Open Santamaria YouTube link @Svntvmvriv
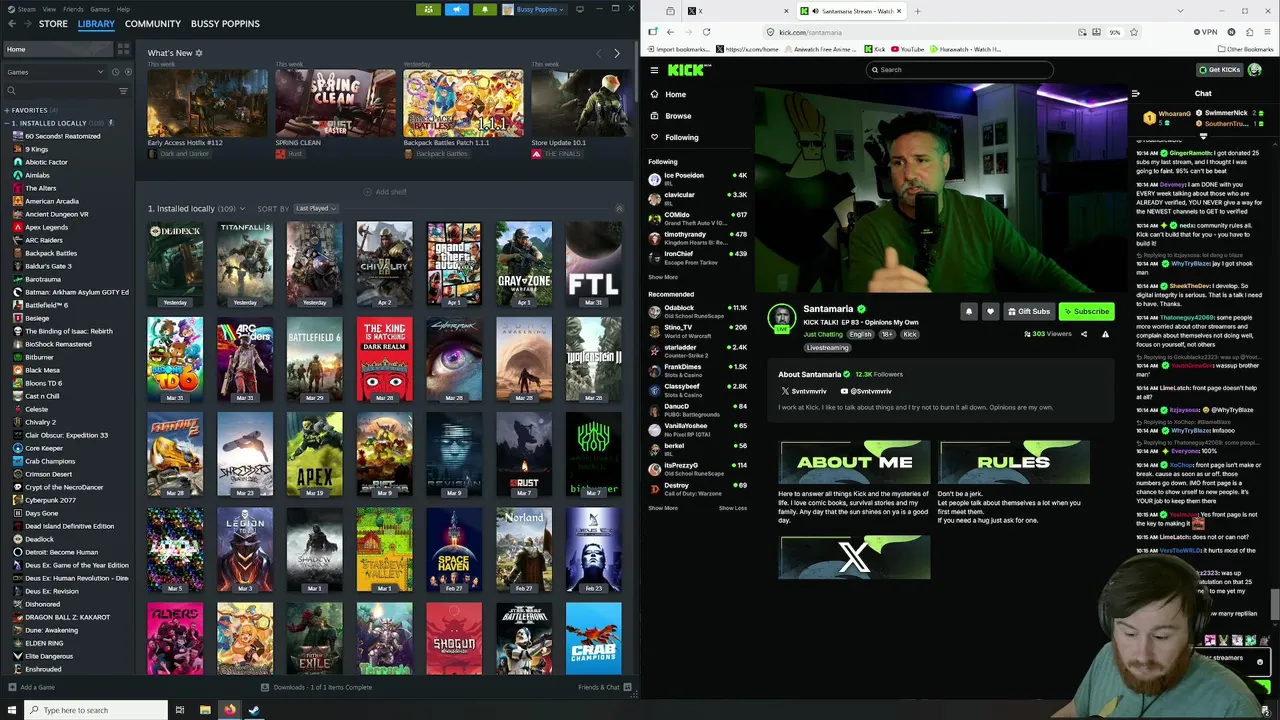 pos(866,391)
